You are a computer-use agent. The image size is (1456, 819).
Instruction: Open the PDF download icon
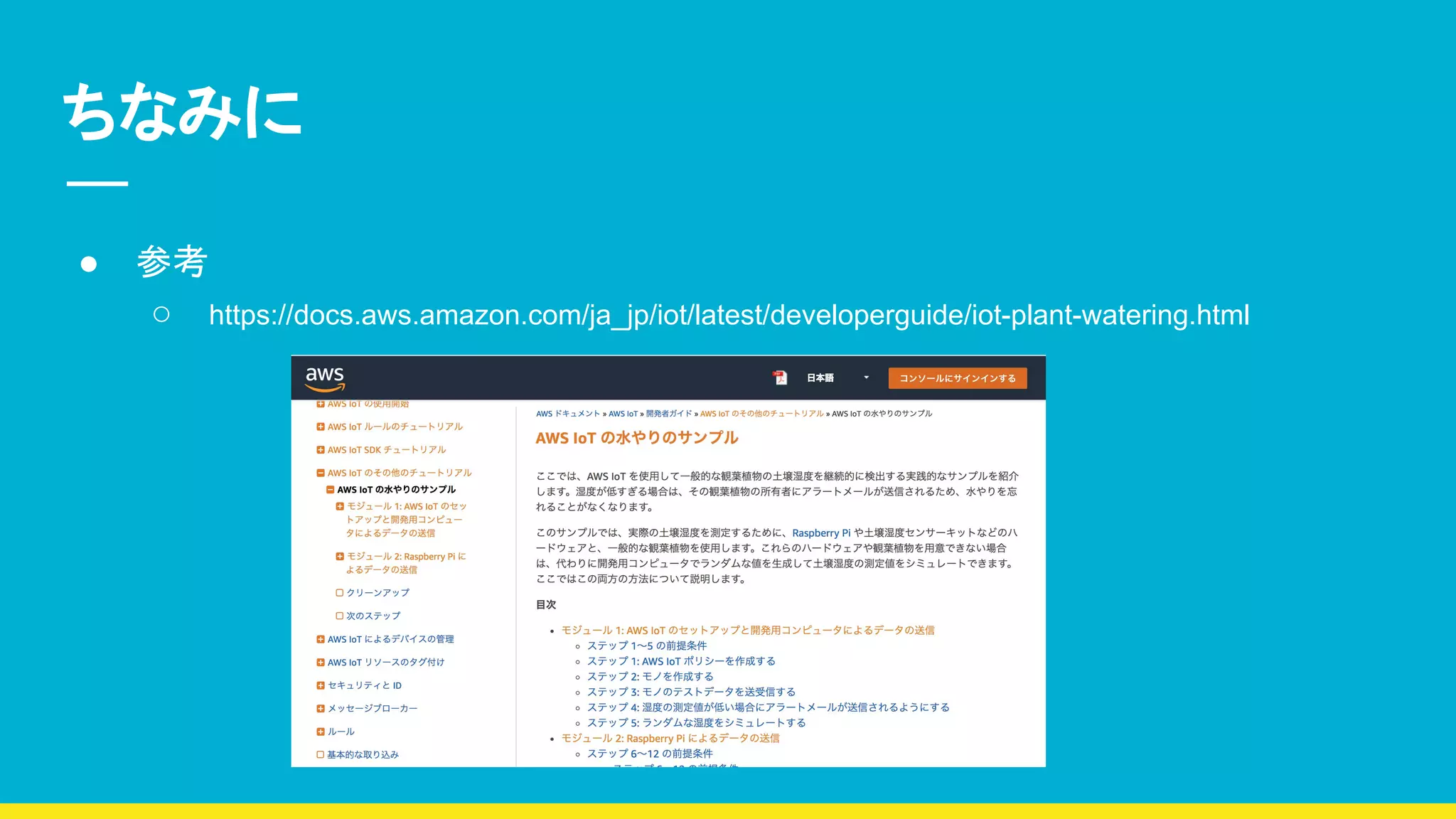coord(780,378)
